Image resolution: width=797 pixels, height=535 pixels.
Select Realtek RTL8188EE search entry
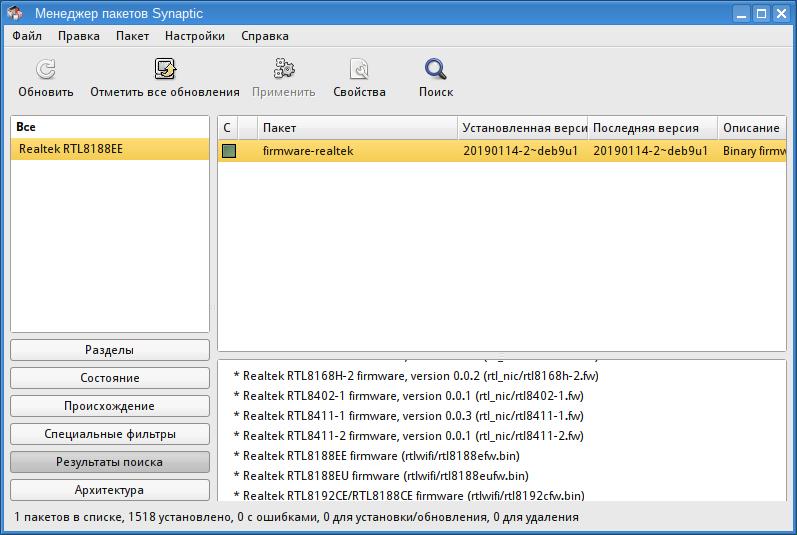click(110, 149)
